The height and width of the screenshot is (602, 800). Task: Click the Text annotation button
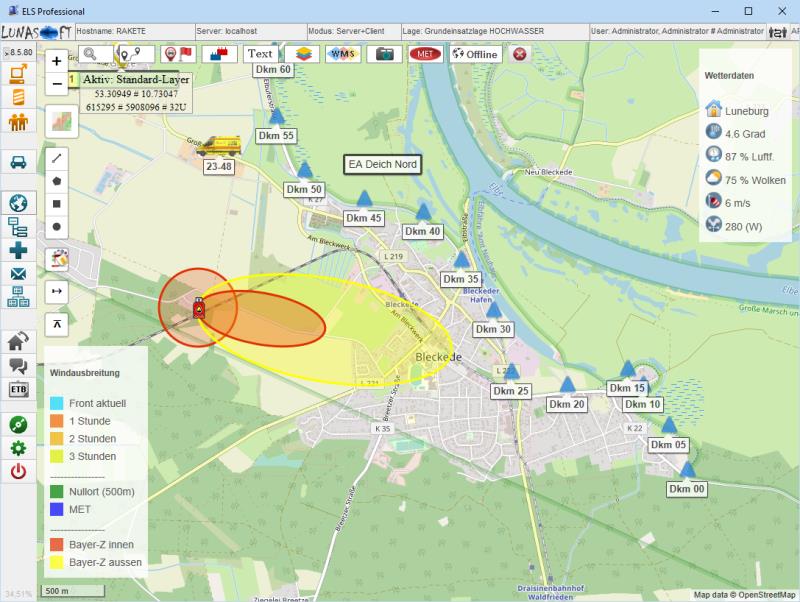(x=260, y=54)
